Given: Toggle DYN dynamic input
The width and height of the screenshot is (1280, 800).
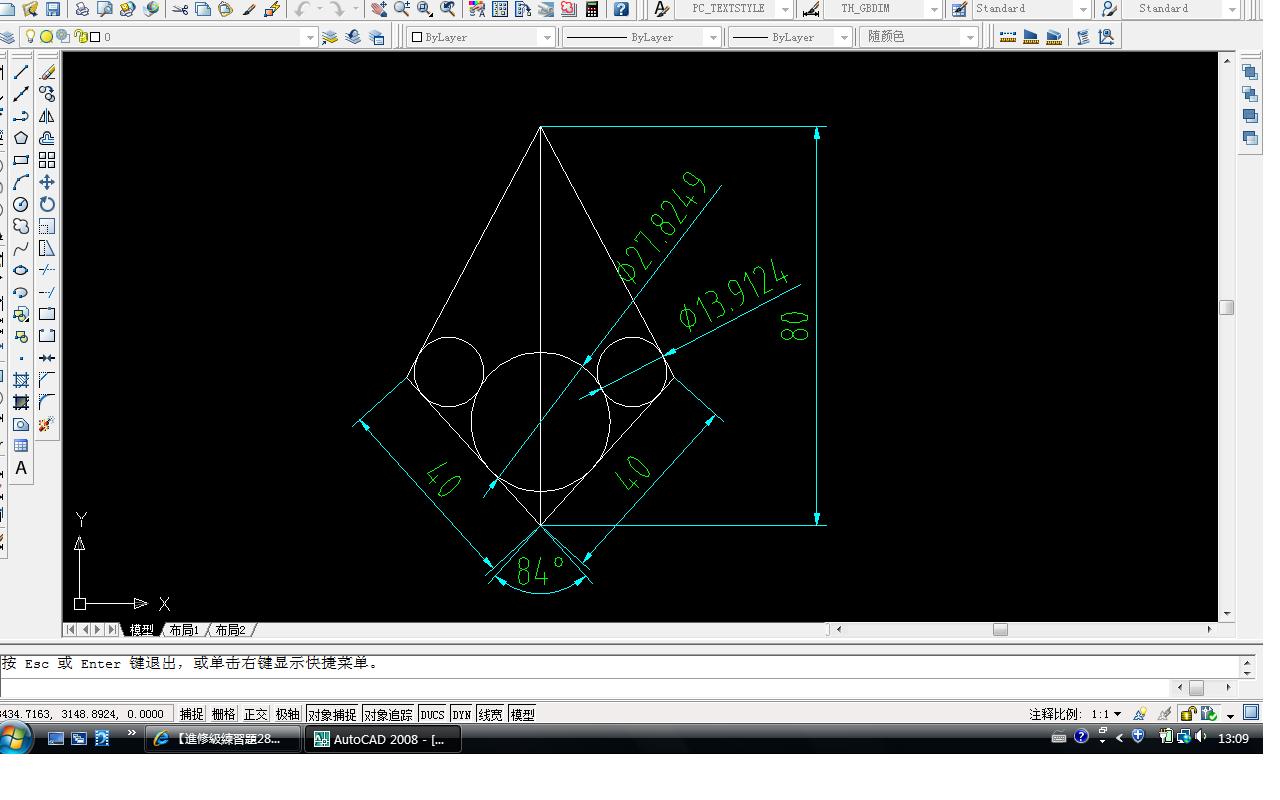Looking at the screenshot, I should (461, 714).
